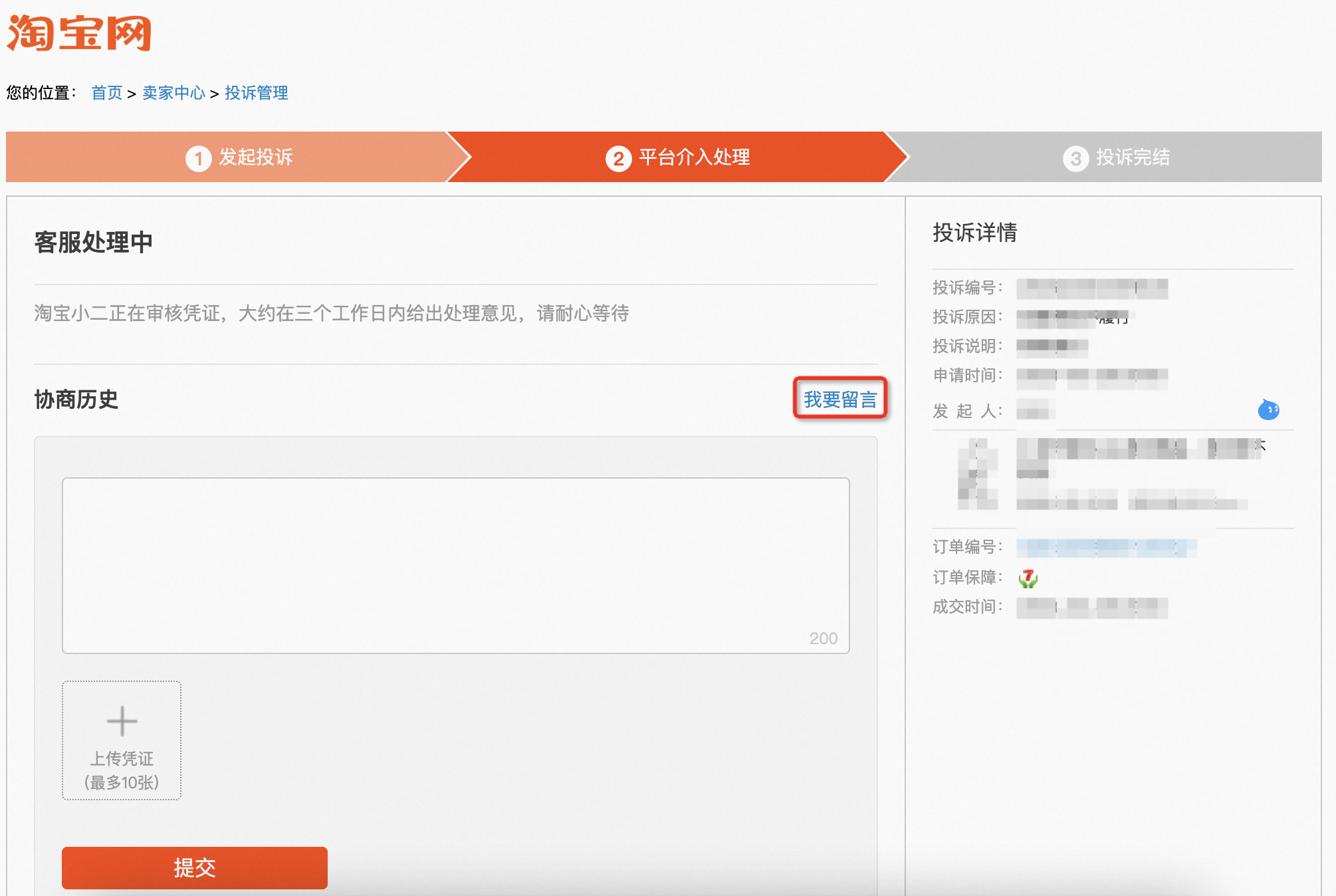The height and width of the screenshot is (896, 1336).
Task: Click the Taobao logo
Action: pos(79,33)
